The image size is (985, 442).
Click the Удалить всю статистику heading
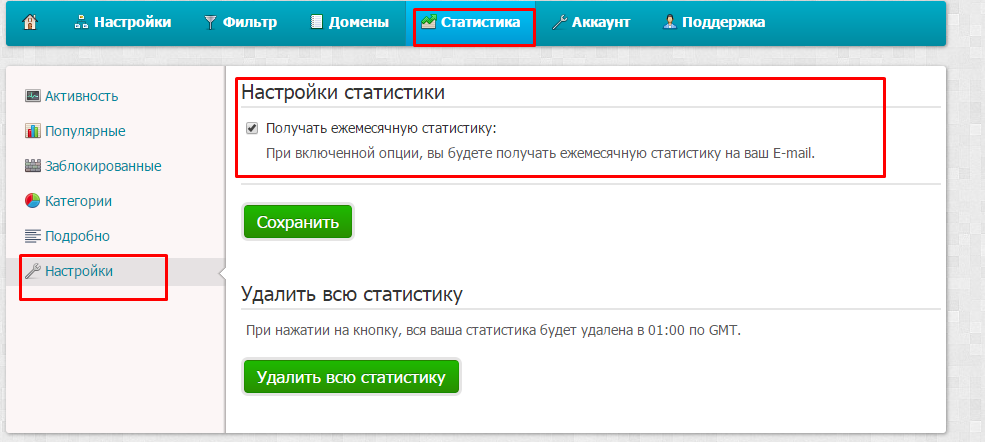352,294
